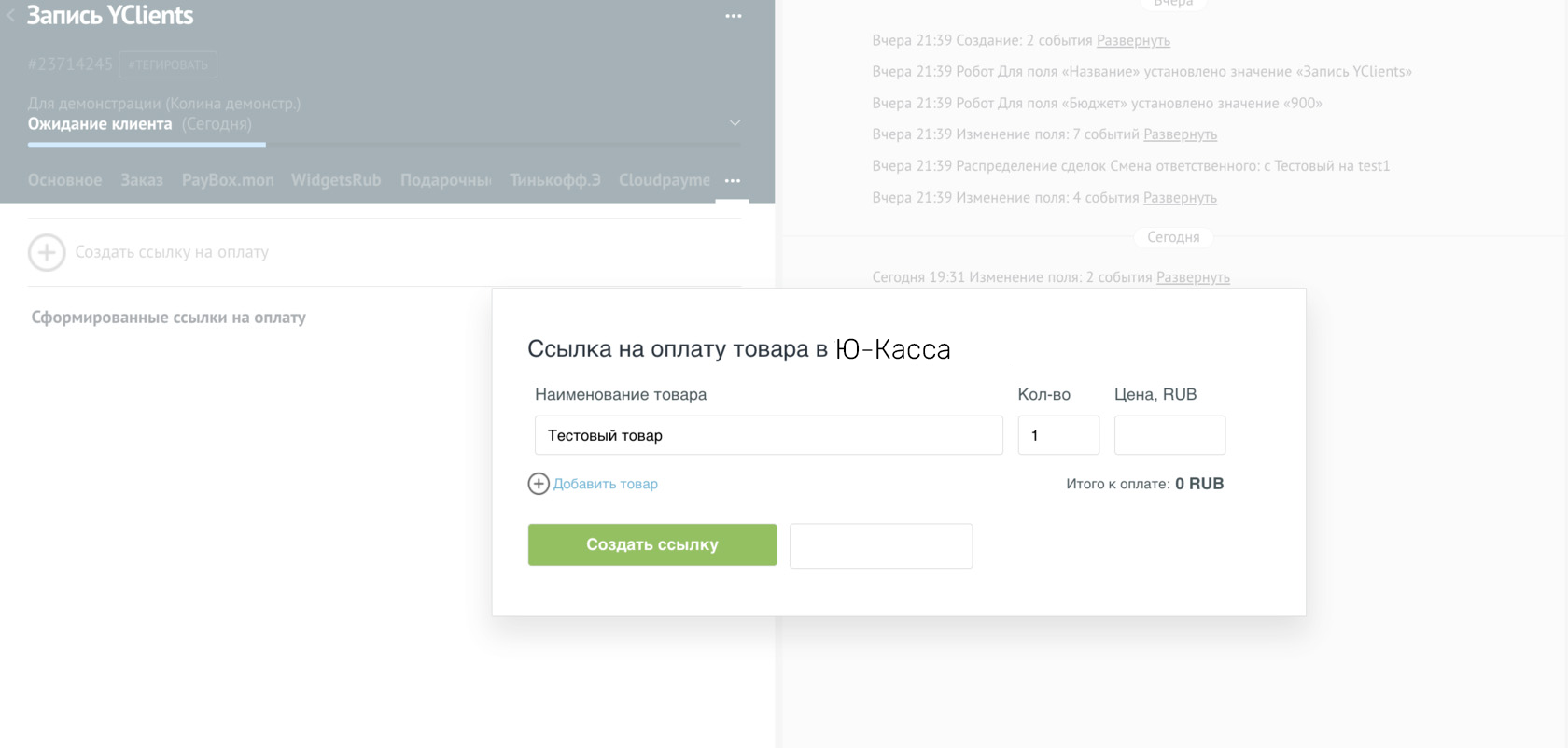Click the #ТЕГИРОВАТЬ tag button
Viewport: 1568px width, 748px height.
(x=168, y=64)
